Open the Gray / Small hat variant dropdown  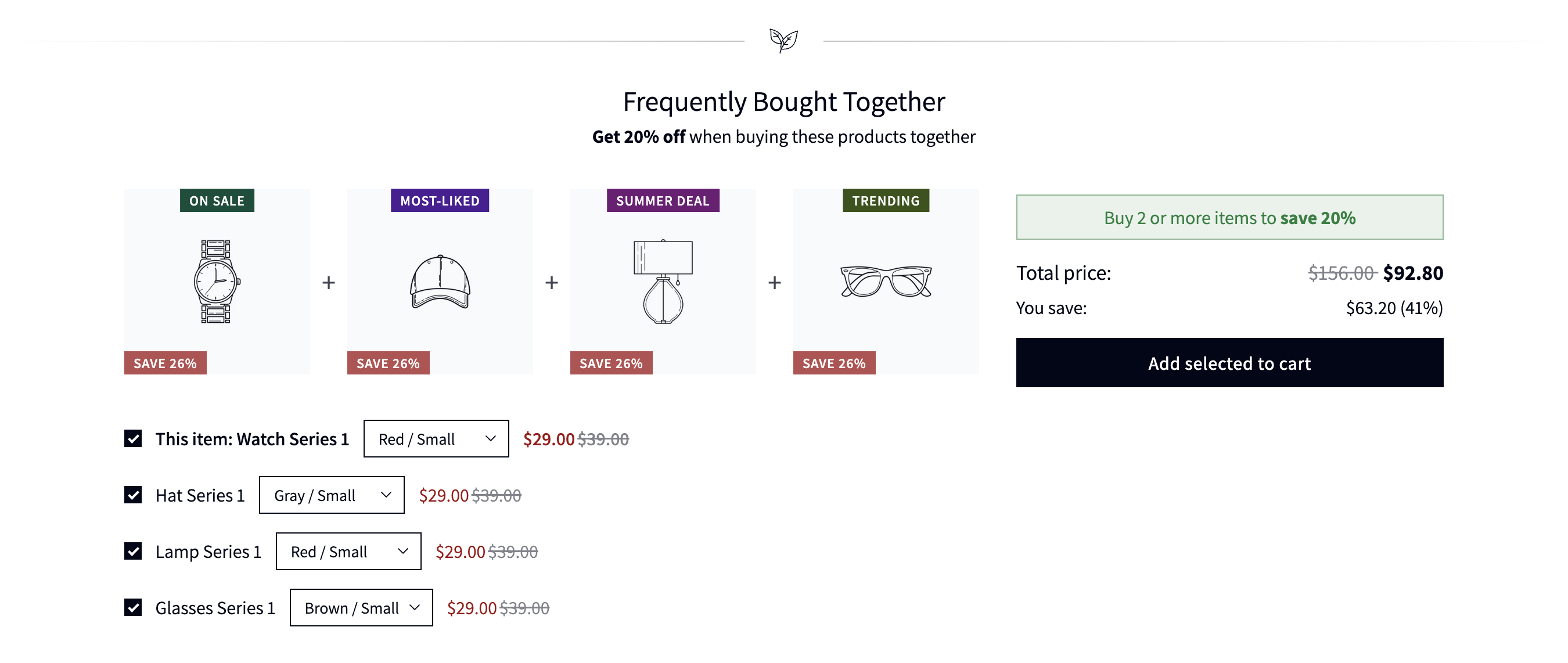(x=331, y=495)
